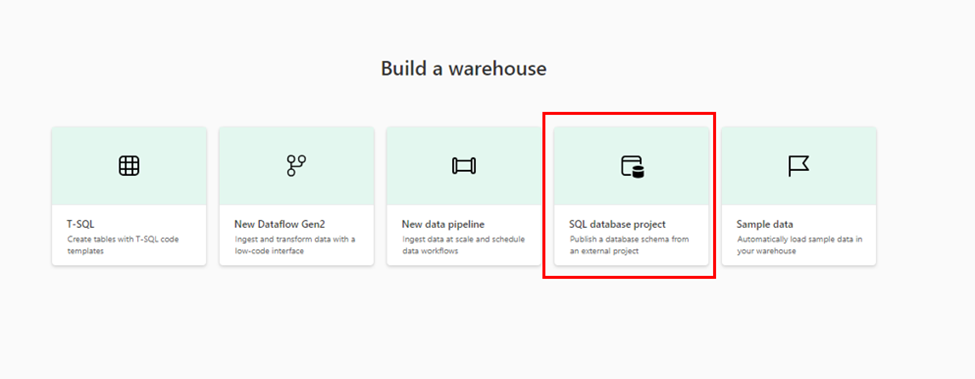The image size is (975, 379).
Task: Click the green banner of T-SQL card
Action: pos(129,166)
